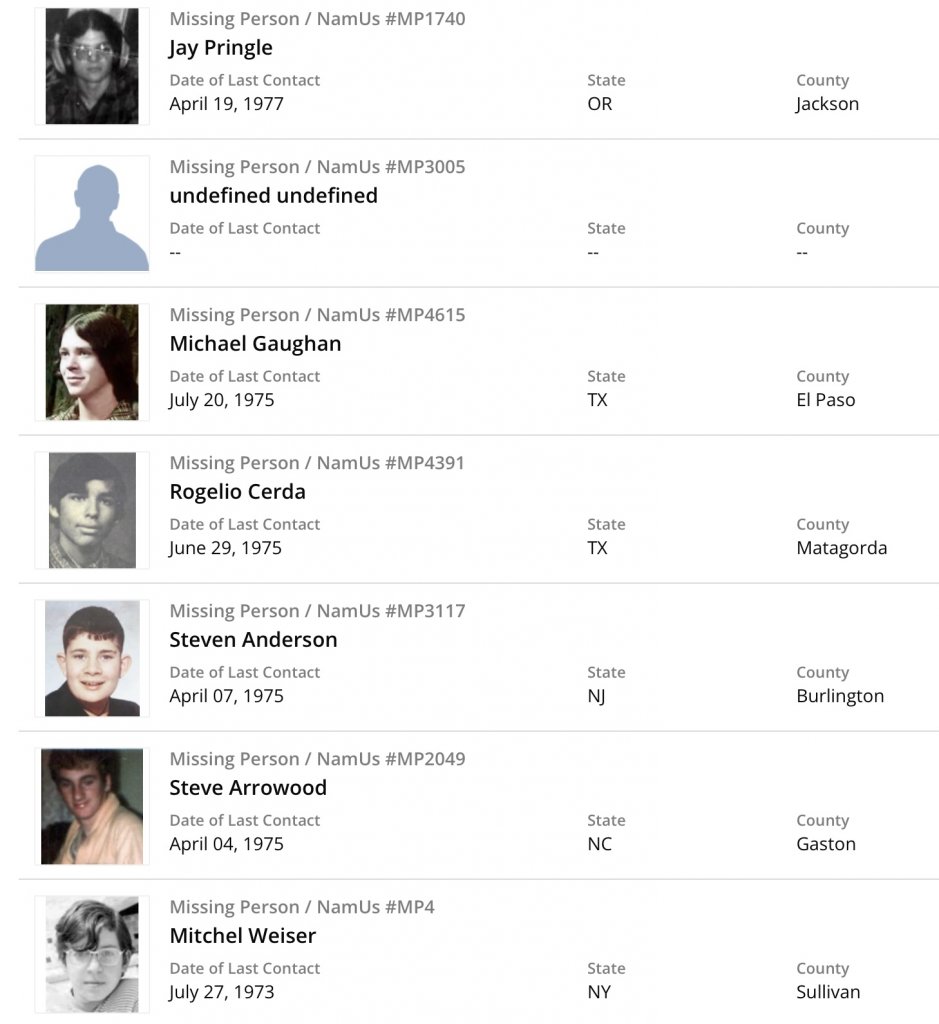This screenshot has width=939, height=1024.
Task: Open the Jay Pringle case name link
Action: tap(221, 48)
